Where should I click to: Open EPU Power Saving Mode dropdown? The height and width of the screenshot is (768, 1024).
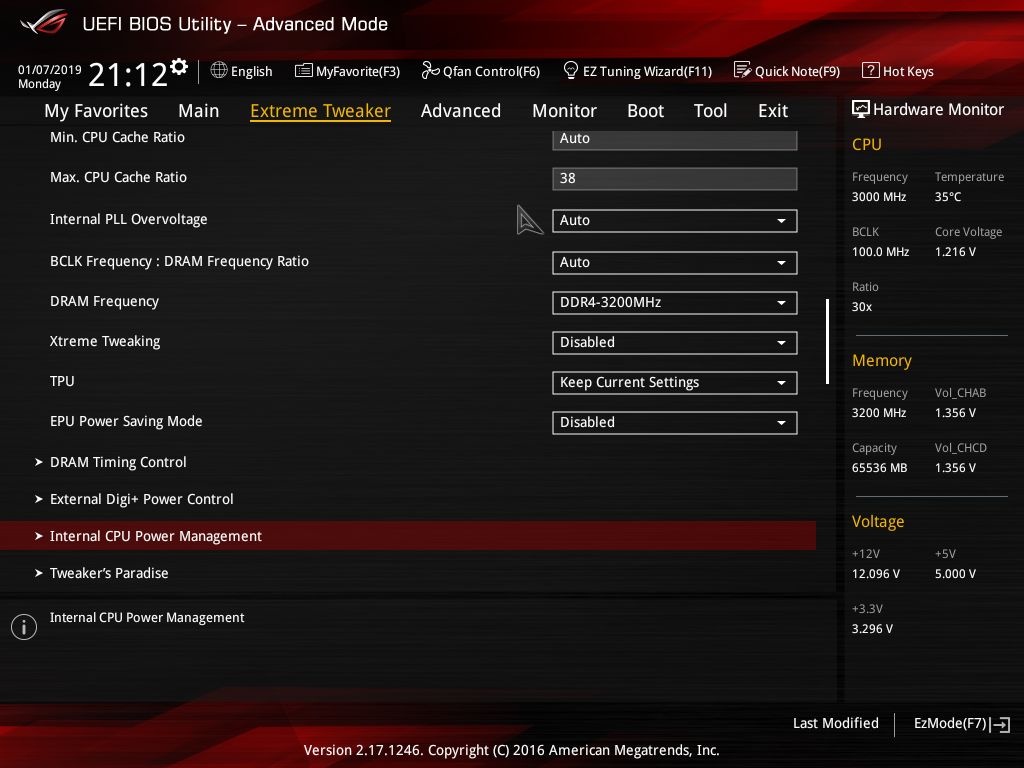tap(675, 423)
